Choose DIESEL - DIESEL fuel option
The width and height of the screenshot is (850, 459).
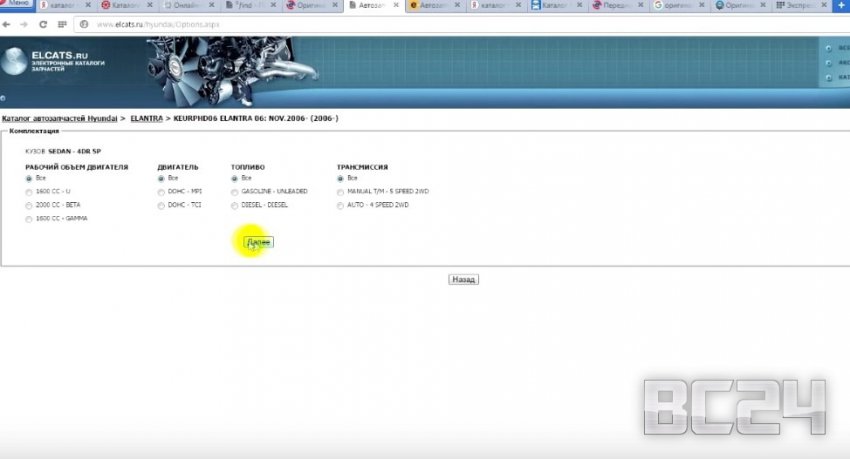[234, 205]
